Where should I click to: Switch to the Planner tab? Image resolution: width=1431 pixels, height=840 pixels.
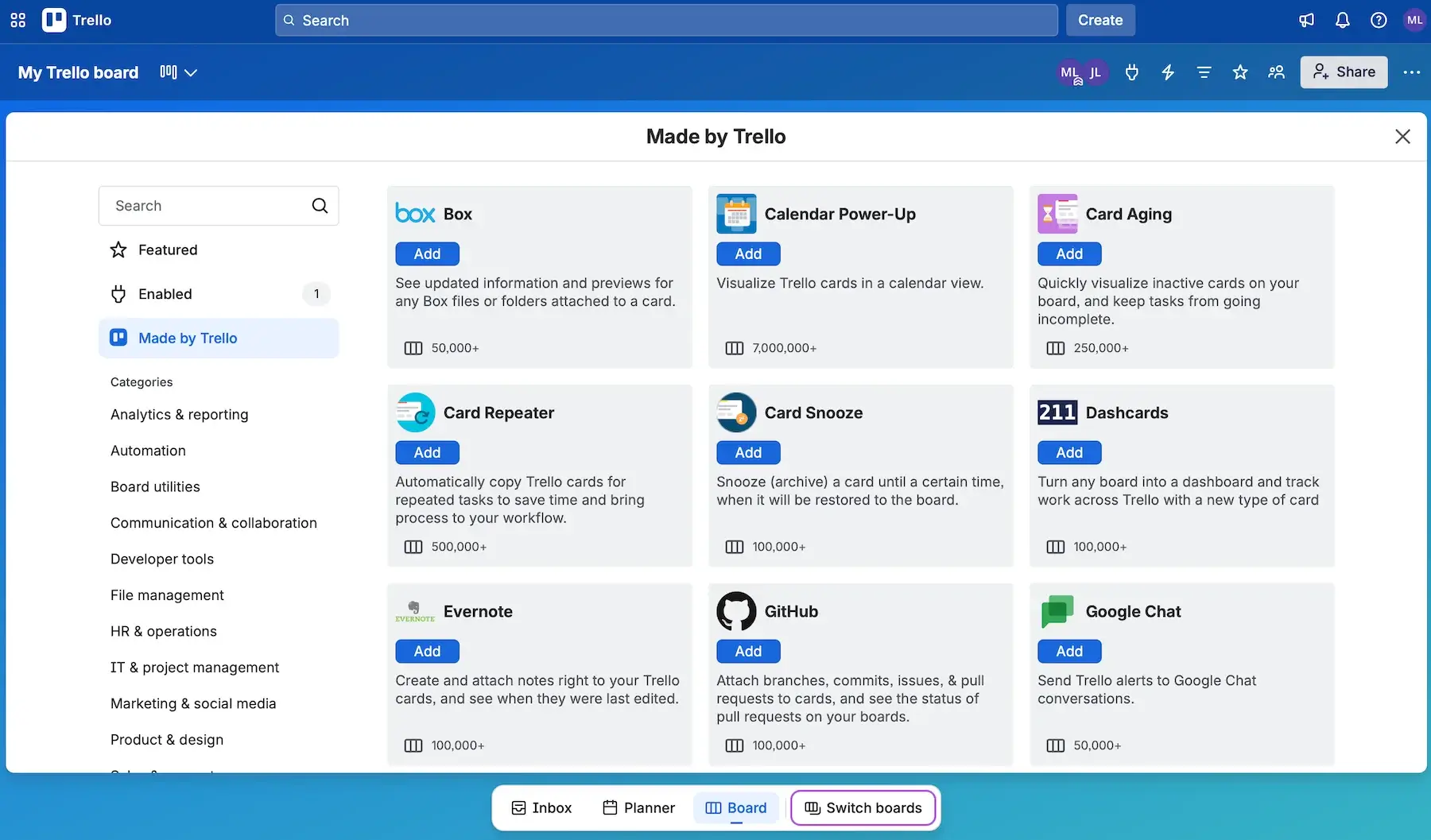[638, 808]
